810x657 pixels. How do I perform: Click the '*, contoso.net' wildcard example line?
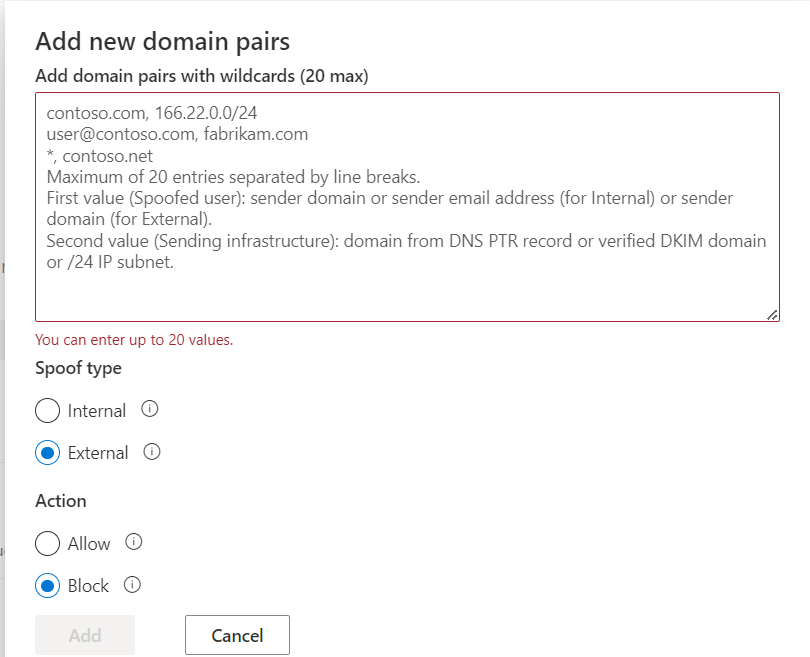[99, 155]
